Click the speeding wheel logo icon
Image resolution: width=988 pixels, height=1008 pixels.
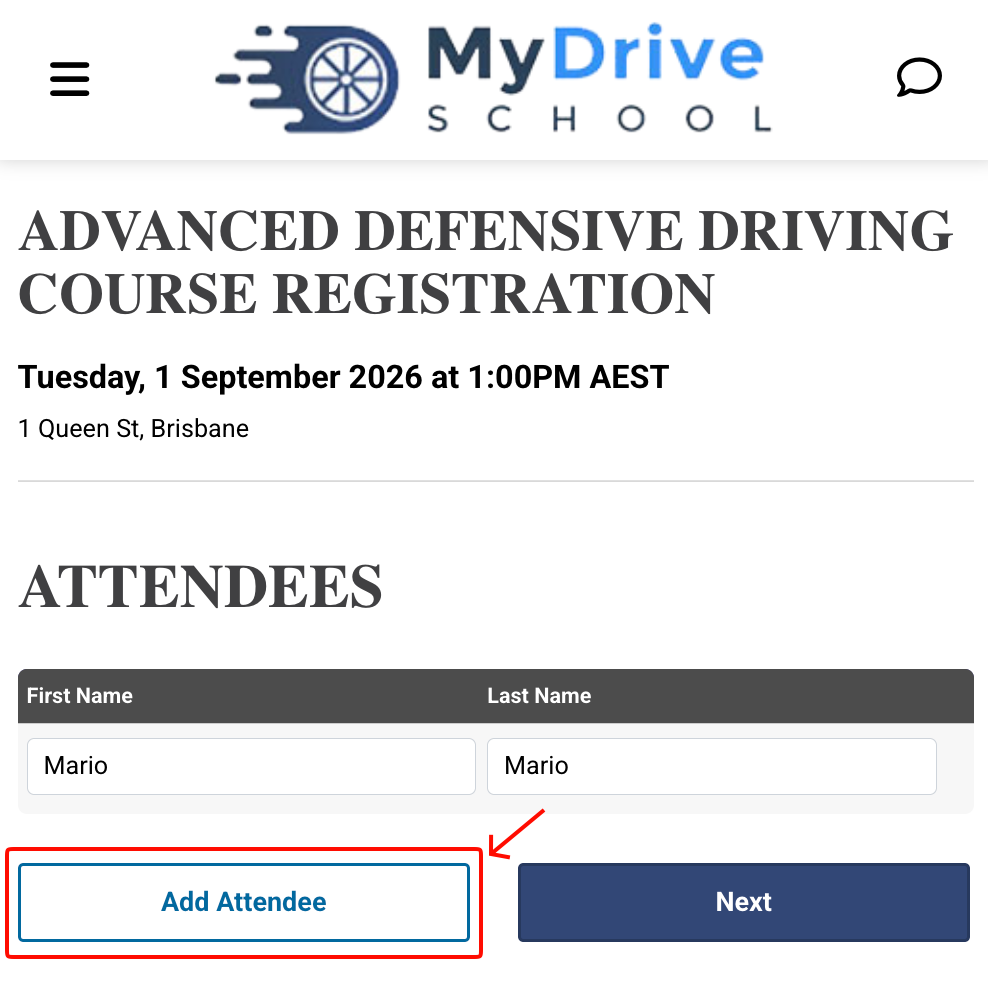click(307, 79)
